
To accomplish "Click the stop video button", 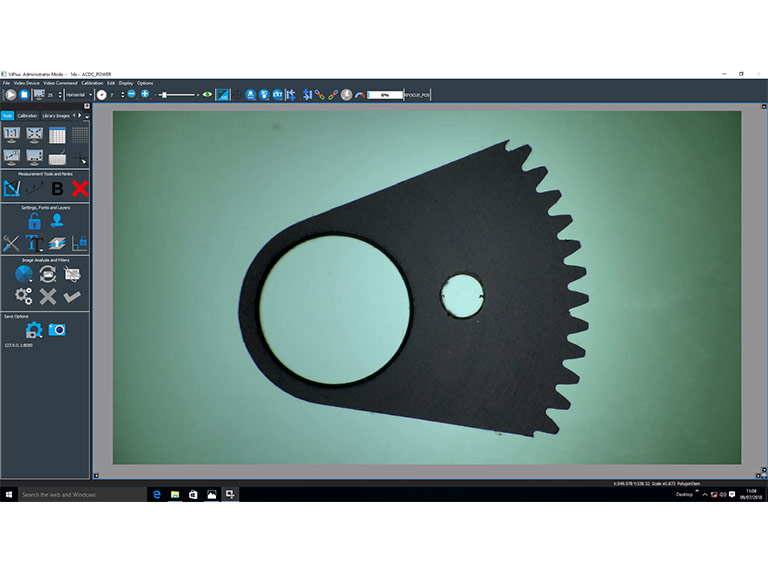I will coord(24,94).
